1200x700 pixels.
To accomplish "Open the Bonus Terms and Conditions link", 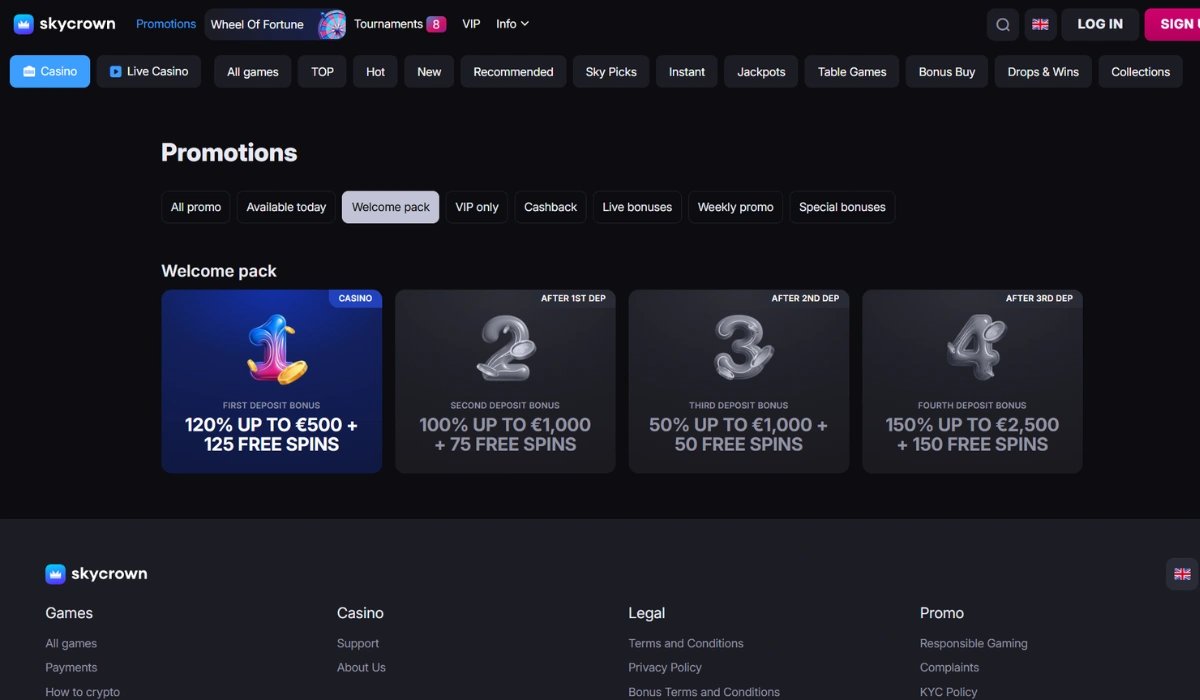I will pos(704,691).
